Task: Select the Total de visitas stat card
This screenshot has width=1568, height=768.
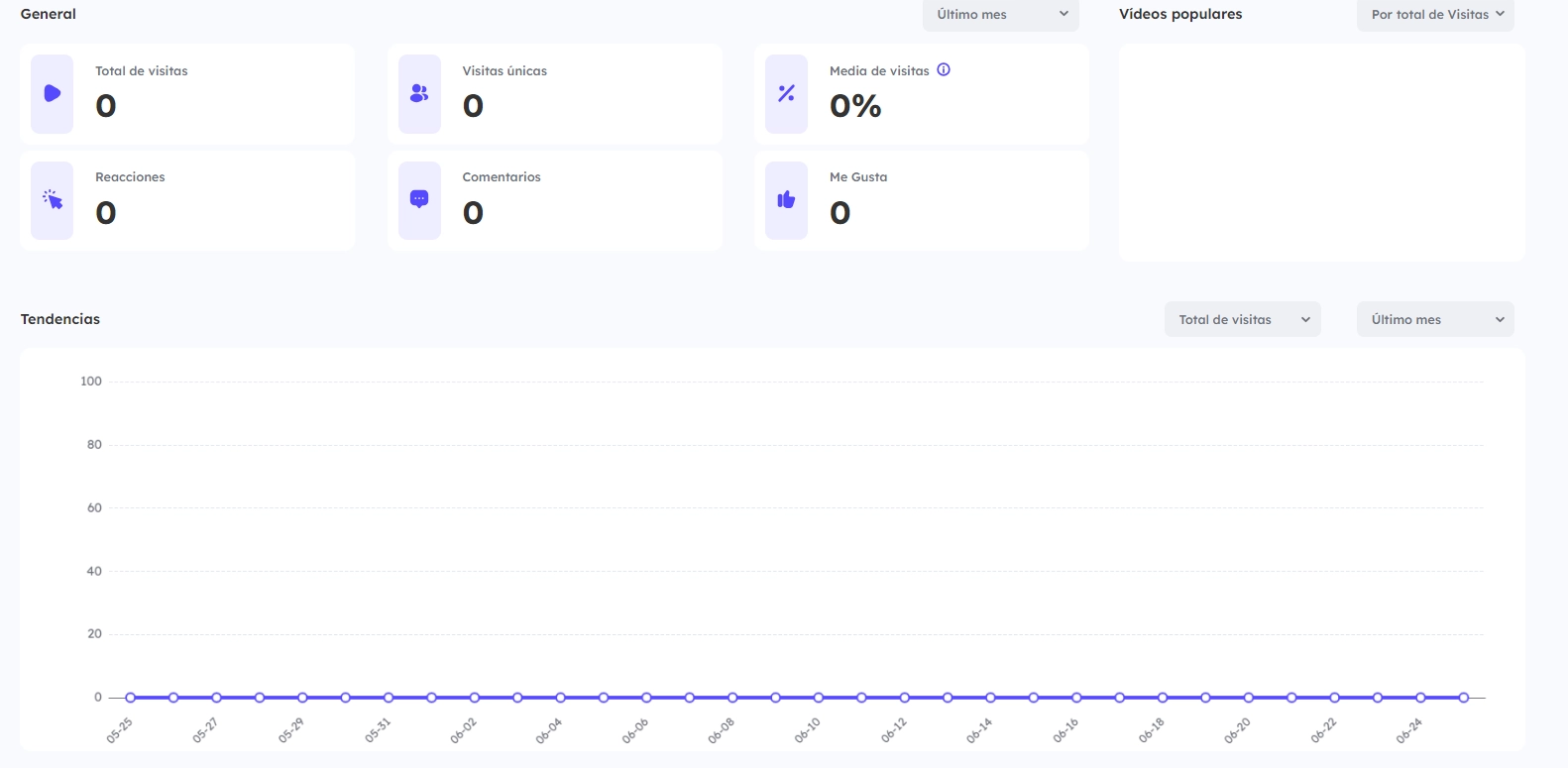Action: pos(218,93)
